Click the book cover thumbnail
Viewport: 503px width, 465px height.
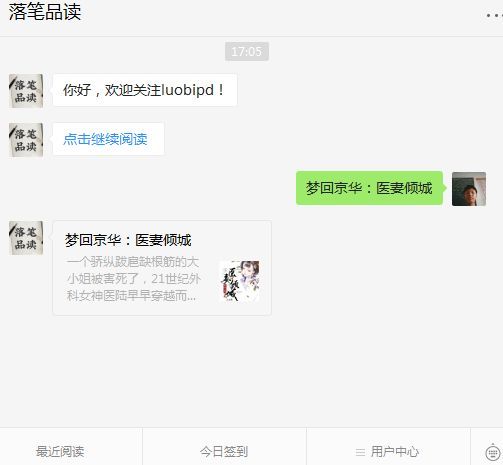click(239, 281)
